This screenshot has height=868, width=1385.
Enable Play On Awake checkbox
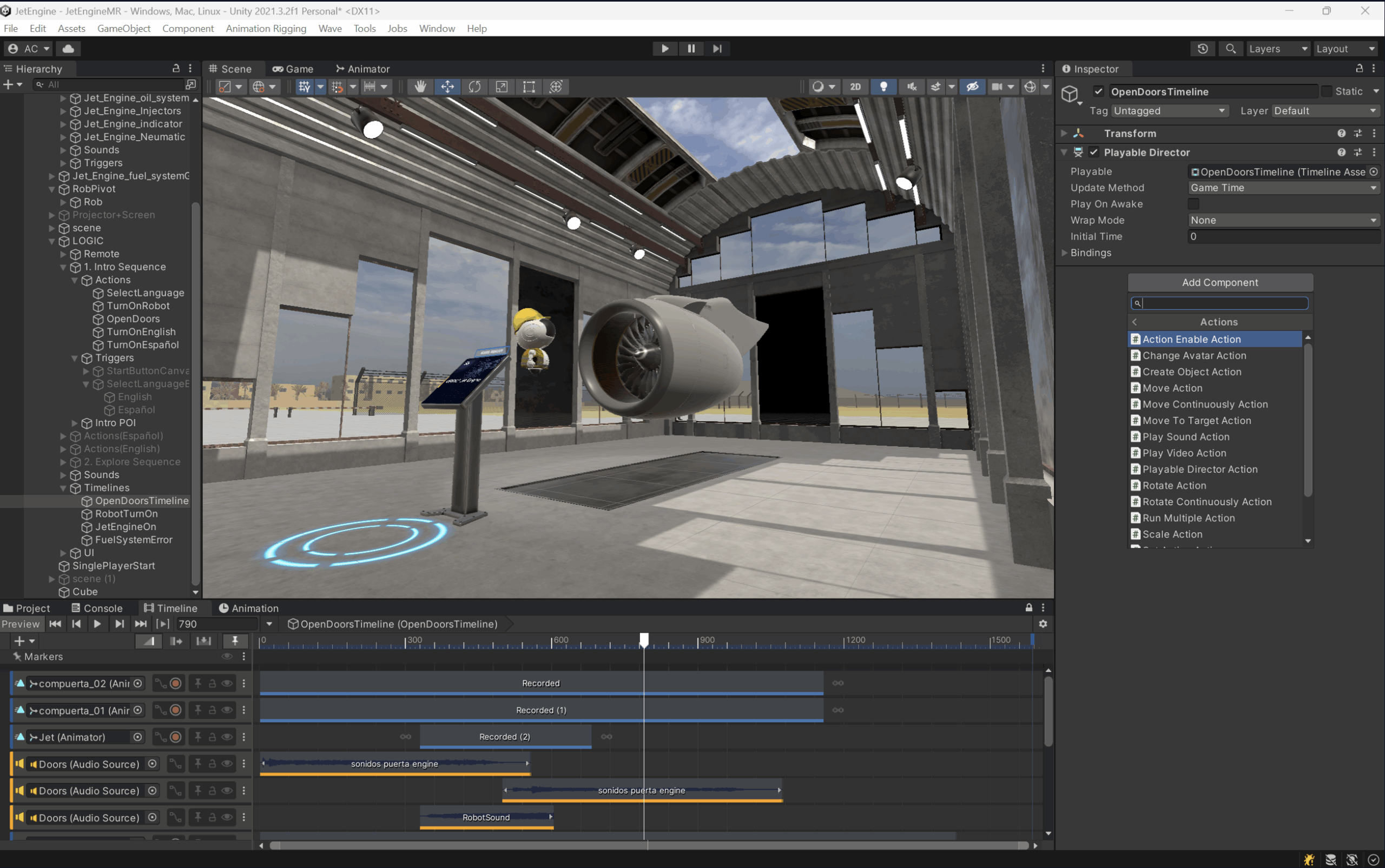(x=1194, y=204)
